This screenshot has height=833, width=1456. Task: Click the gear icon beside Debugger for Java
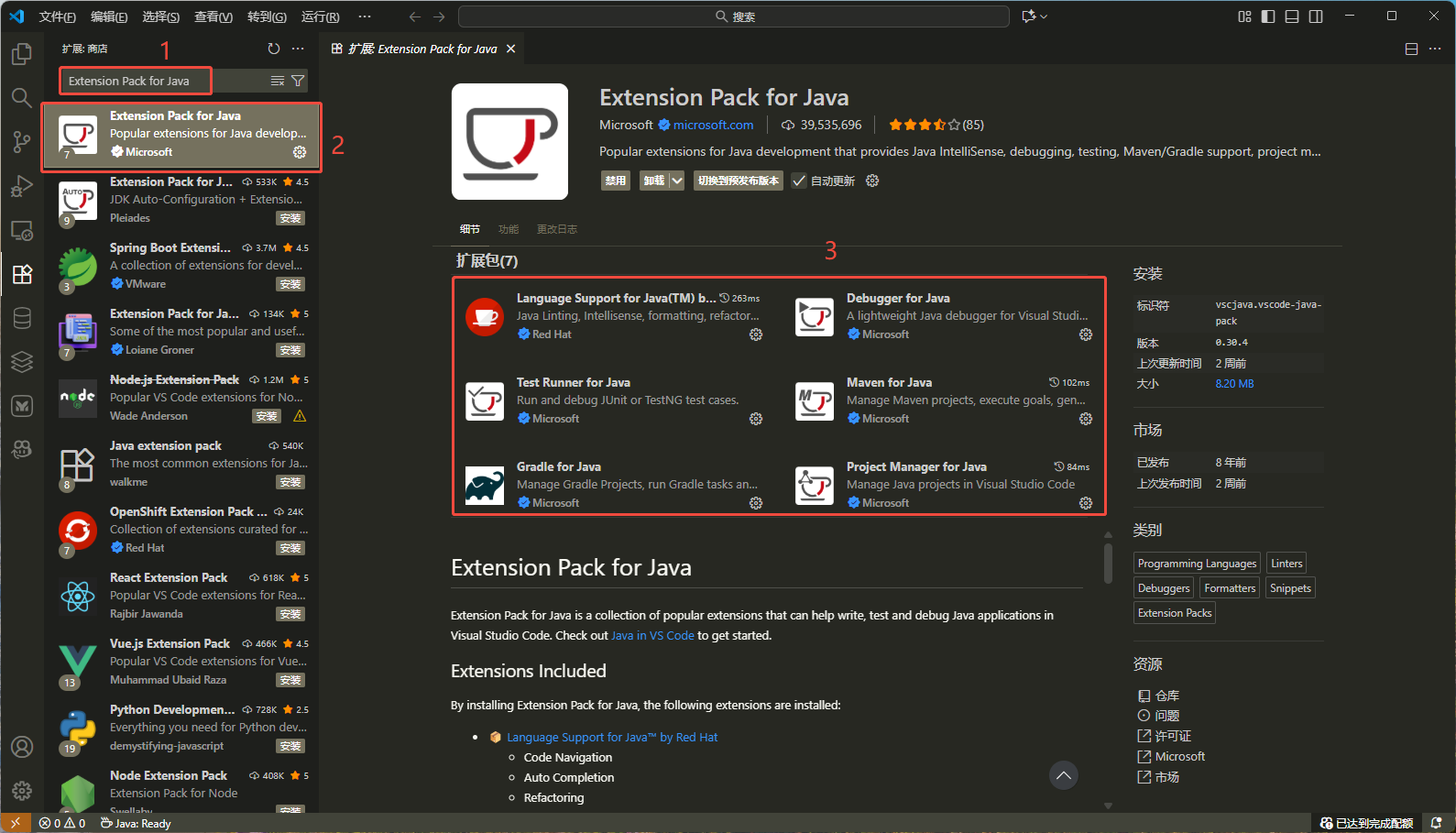[x=1085, y=334]
